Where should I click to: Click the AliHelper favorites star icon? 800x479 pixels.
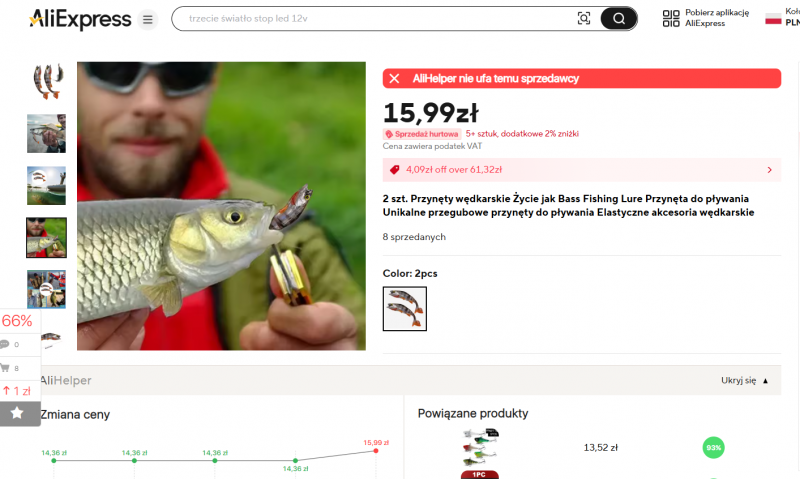(17, 413)
